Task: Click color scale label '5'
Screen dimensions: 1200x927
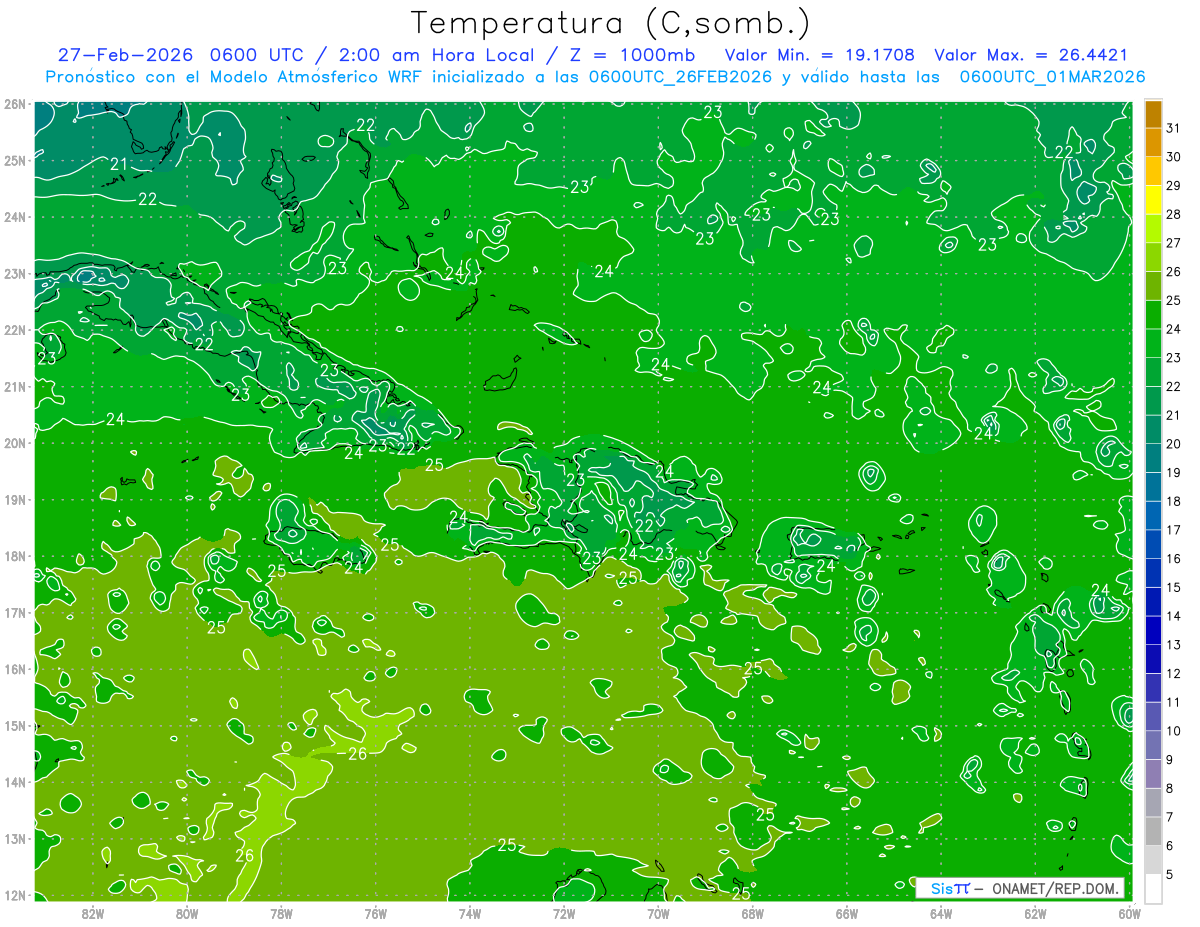Action: 1170,874
